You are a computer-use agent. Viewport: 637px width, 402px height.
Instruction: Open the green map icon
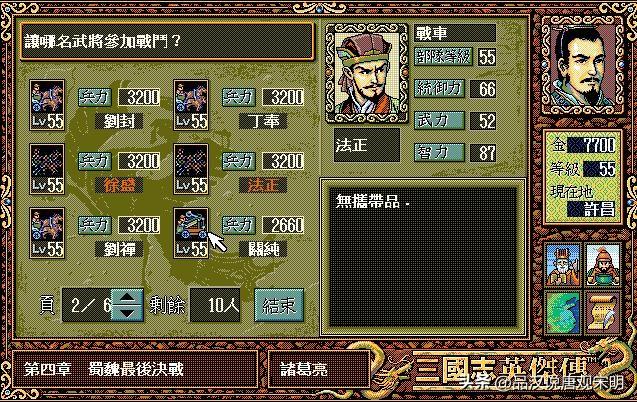point(563,312)
